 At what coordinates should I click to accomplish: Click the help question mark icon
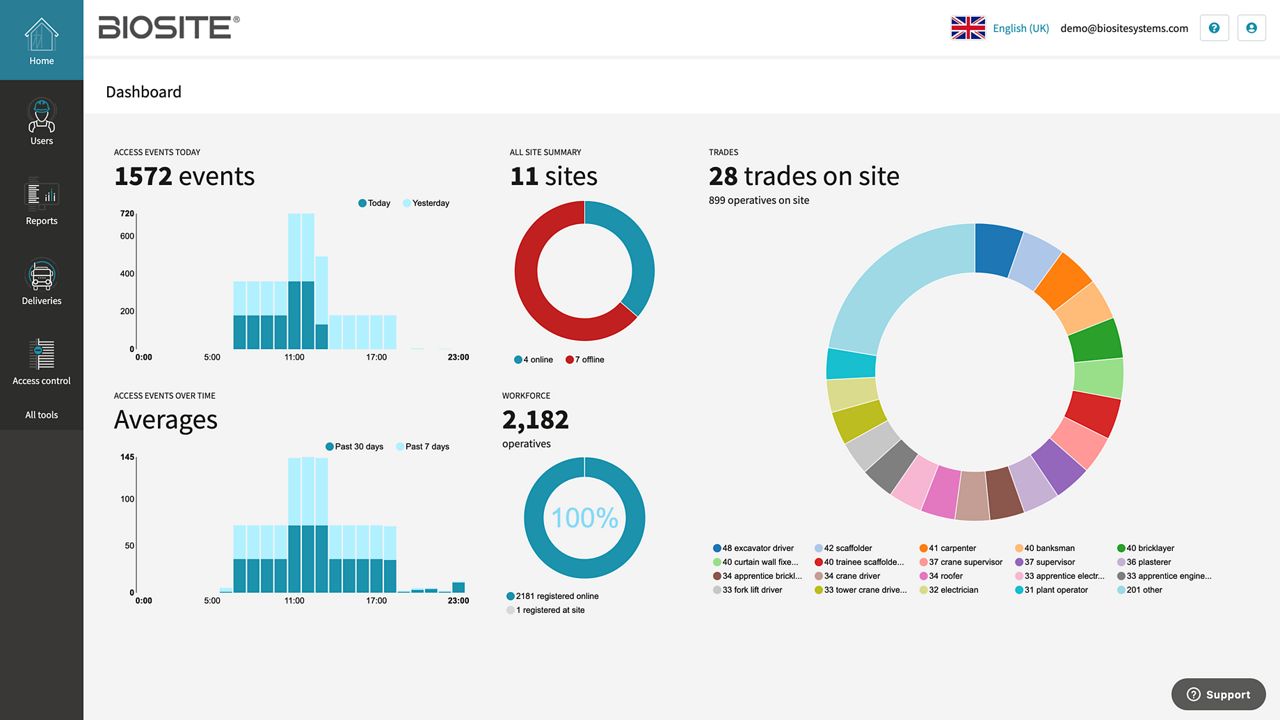click(x=1214, y=28)
